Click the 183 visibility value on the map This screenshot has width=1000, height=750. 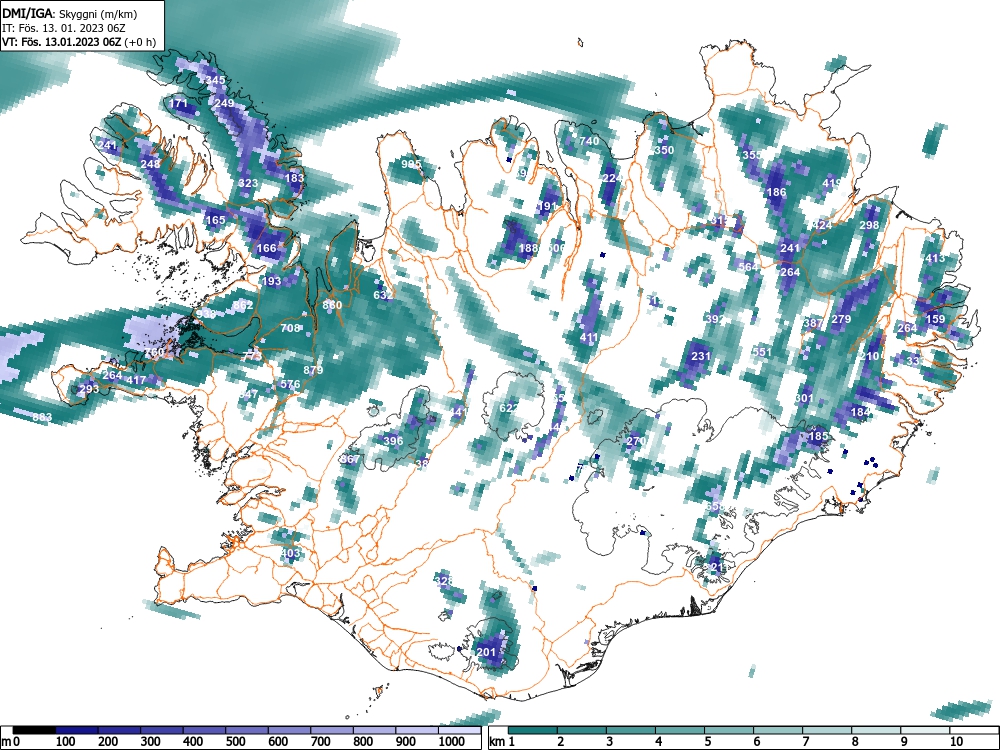tap(295, 178)
